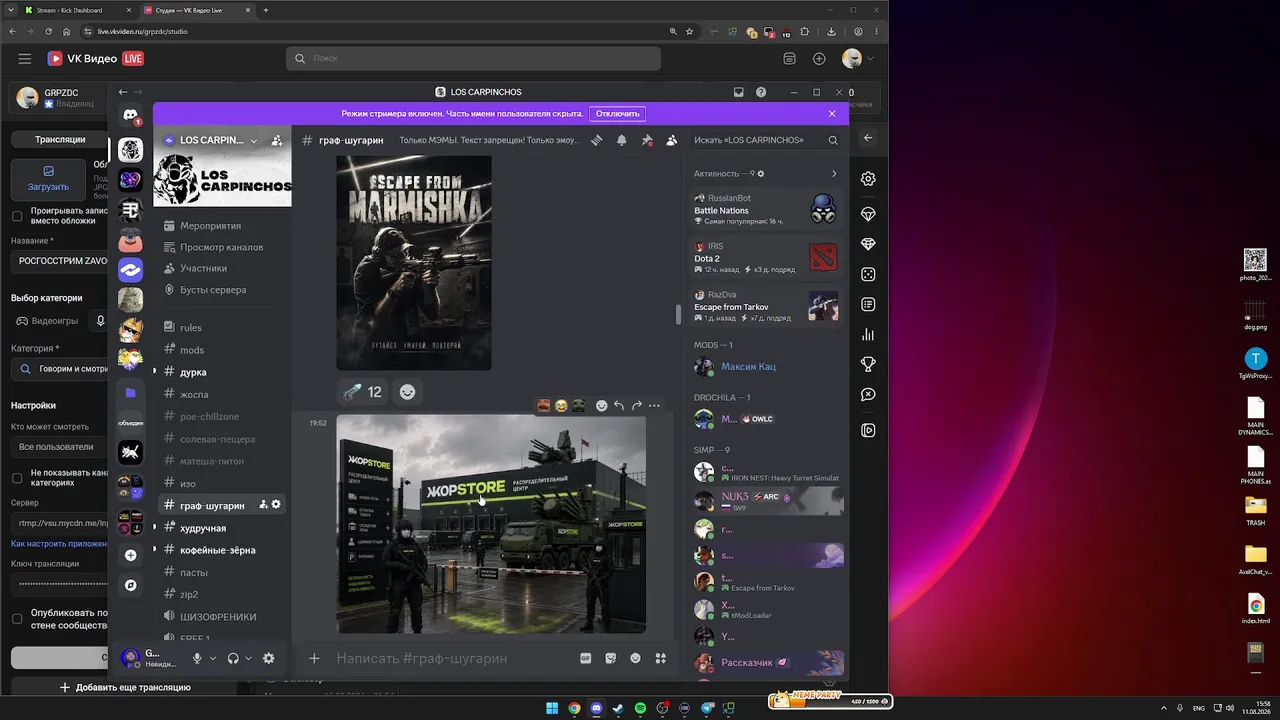The height and width of the screenshot is (720, 1280).
Task: Tick the 'Опубликовать' on community wall checkbox
Action: (17, 619)
